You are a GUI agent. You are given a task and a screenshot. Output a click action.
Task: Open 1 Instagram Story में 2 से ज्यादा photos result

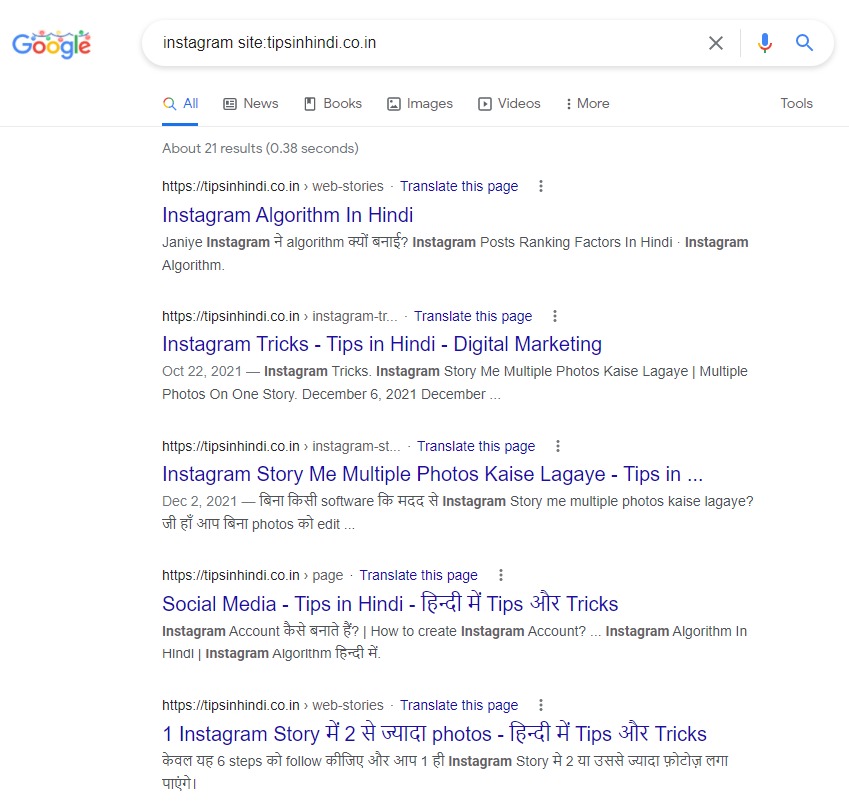[434, 733]
